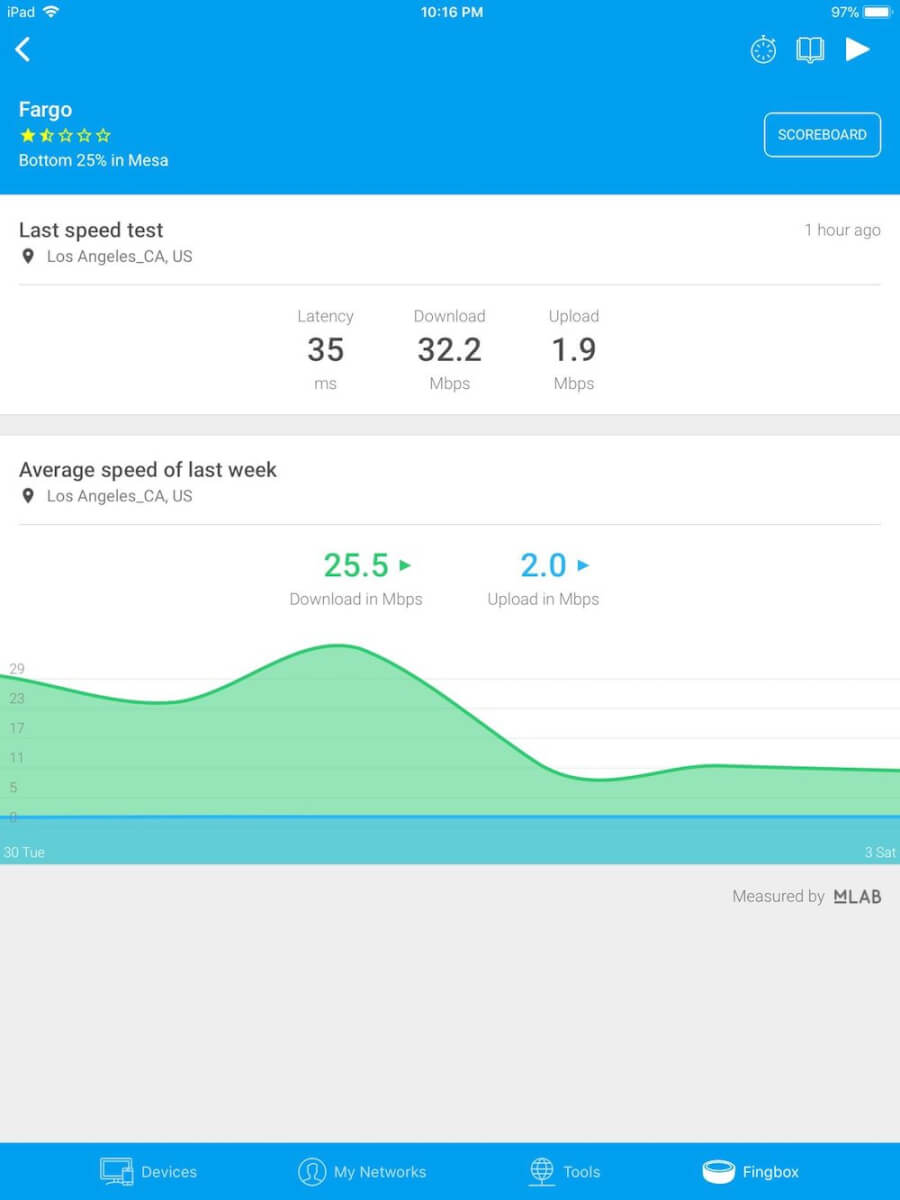Switch to the My Networks tab

(x=362, y=1171)
